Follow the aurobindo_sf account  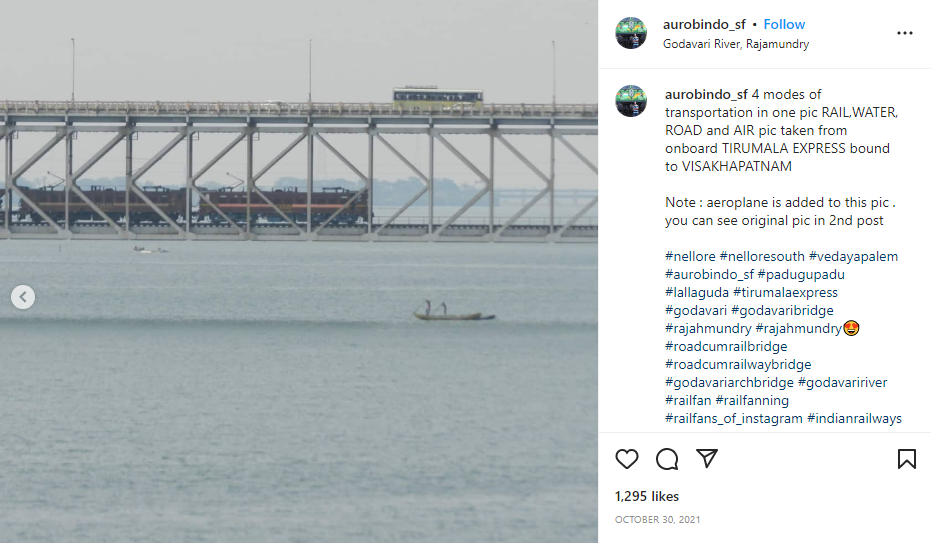click(x=784, y=24)
